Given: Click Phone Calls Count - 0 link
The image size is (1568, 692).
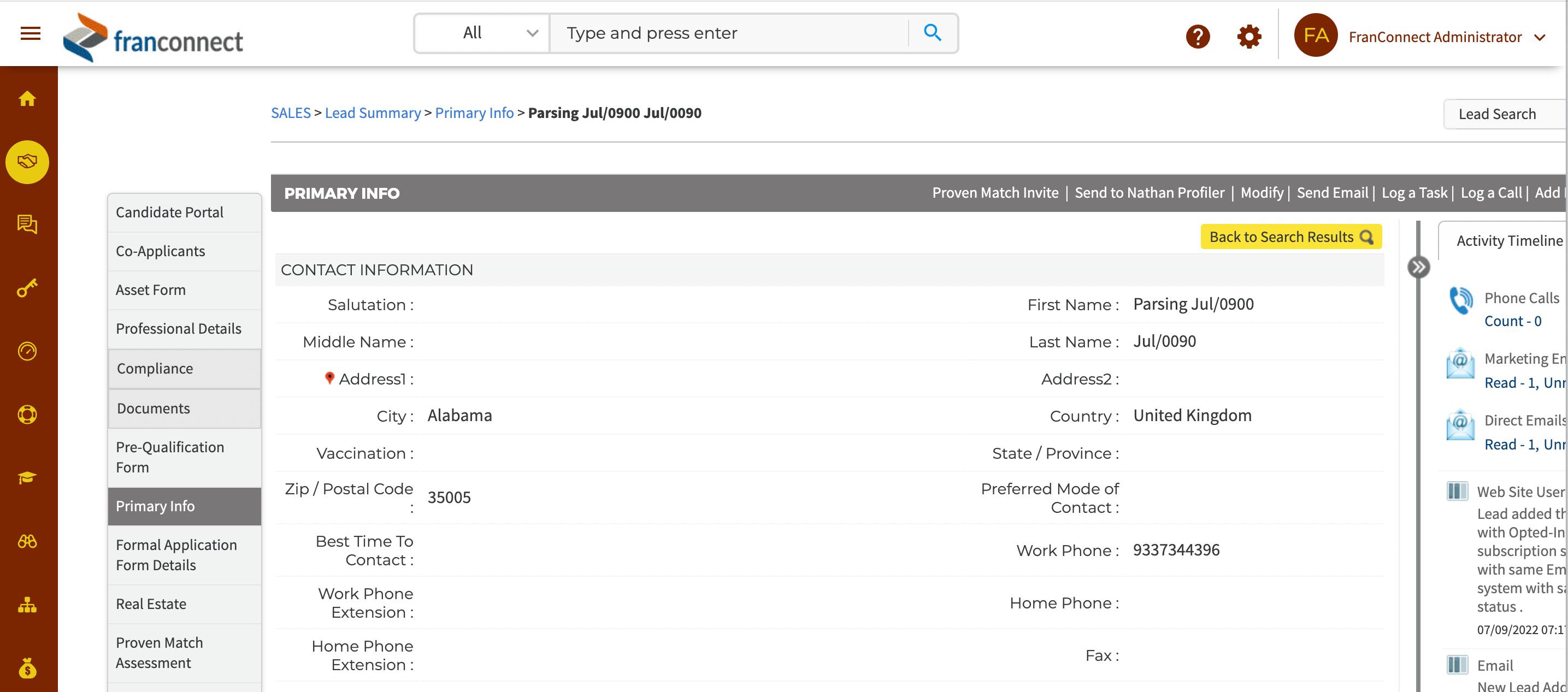Looking at the screenshot, I should tap(1512, 321).
